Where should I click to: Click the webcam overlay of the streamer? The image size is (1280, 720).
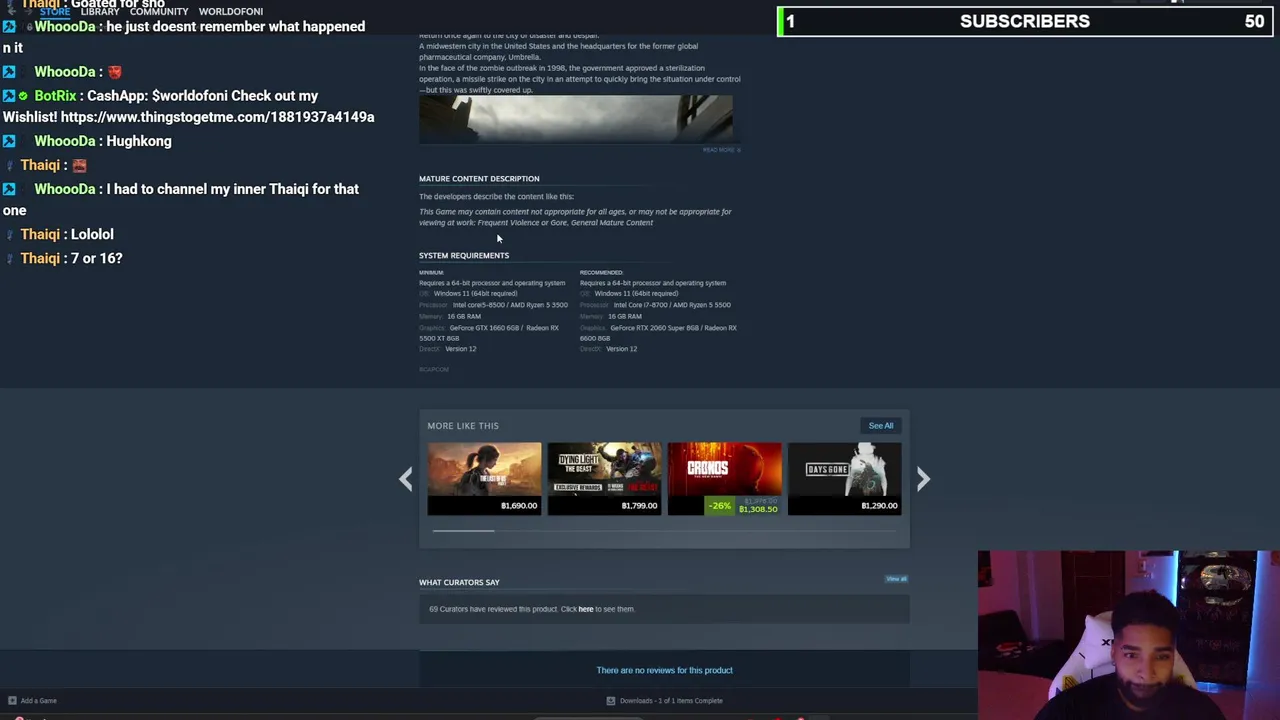click(x=1128, y=635)
